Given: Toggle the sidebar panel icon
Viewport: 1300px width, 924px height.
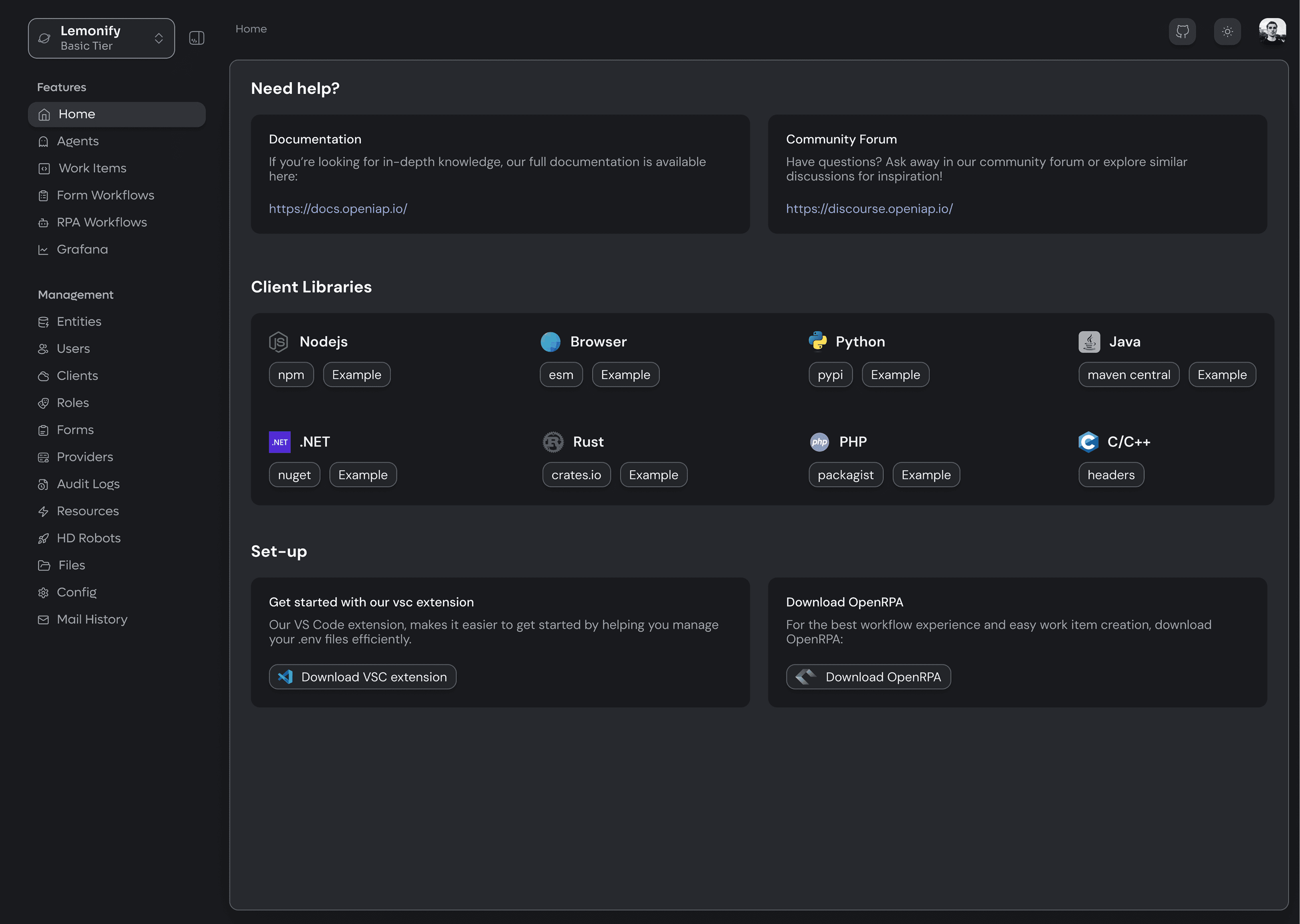Looking at the screenshot, I should click(196, 38).
